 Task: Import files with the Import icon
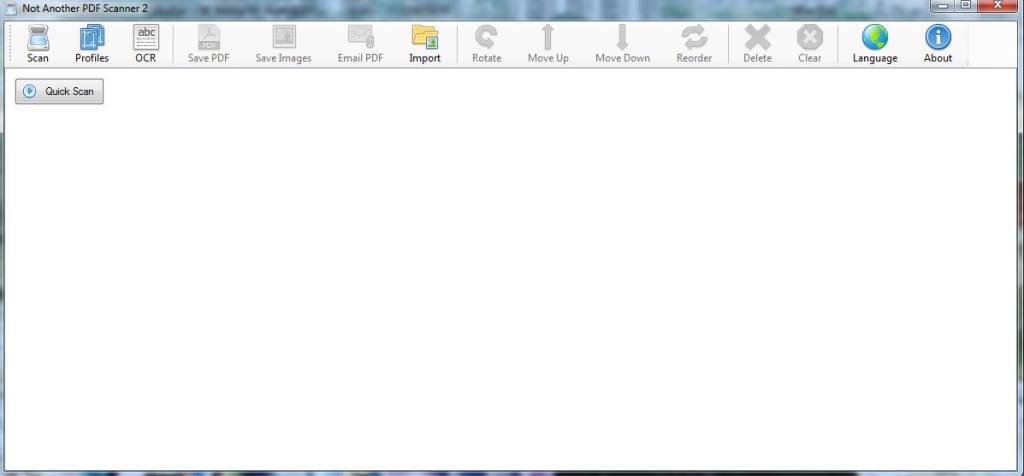click(425, 37)
